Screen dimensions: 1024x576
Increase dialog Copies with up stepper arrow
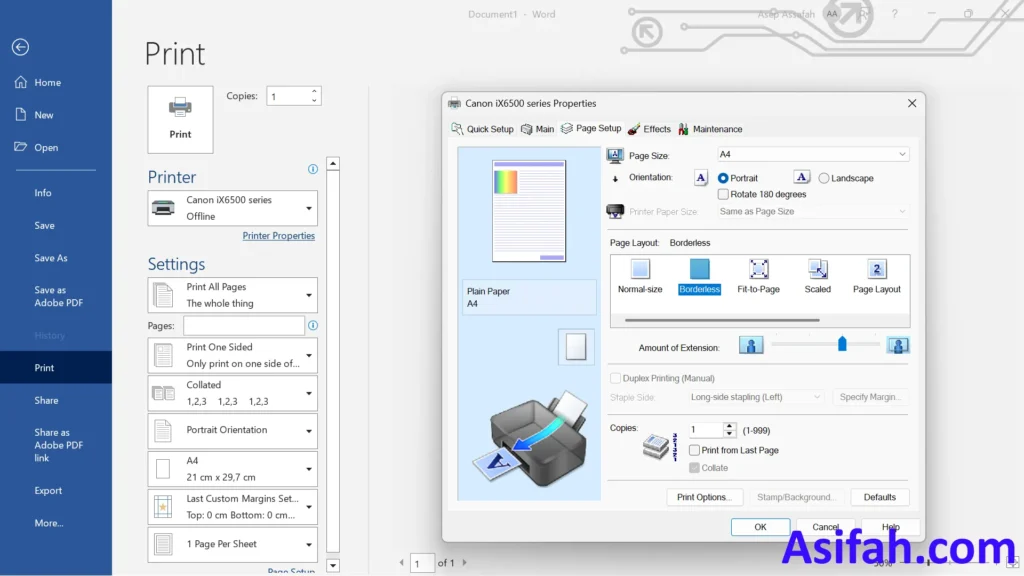pyautogui.click(x=729, y=426)
